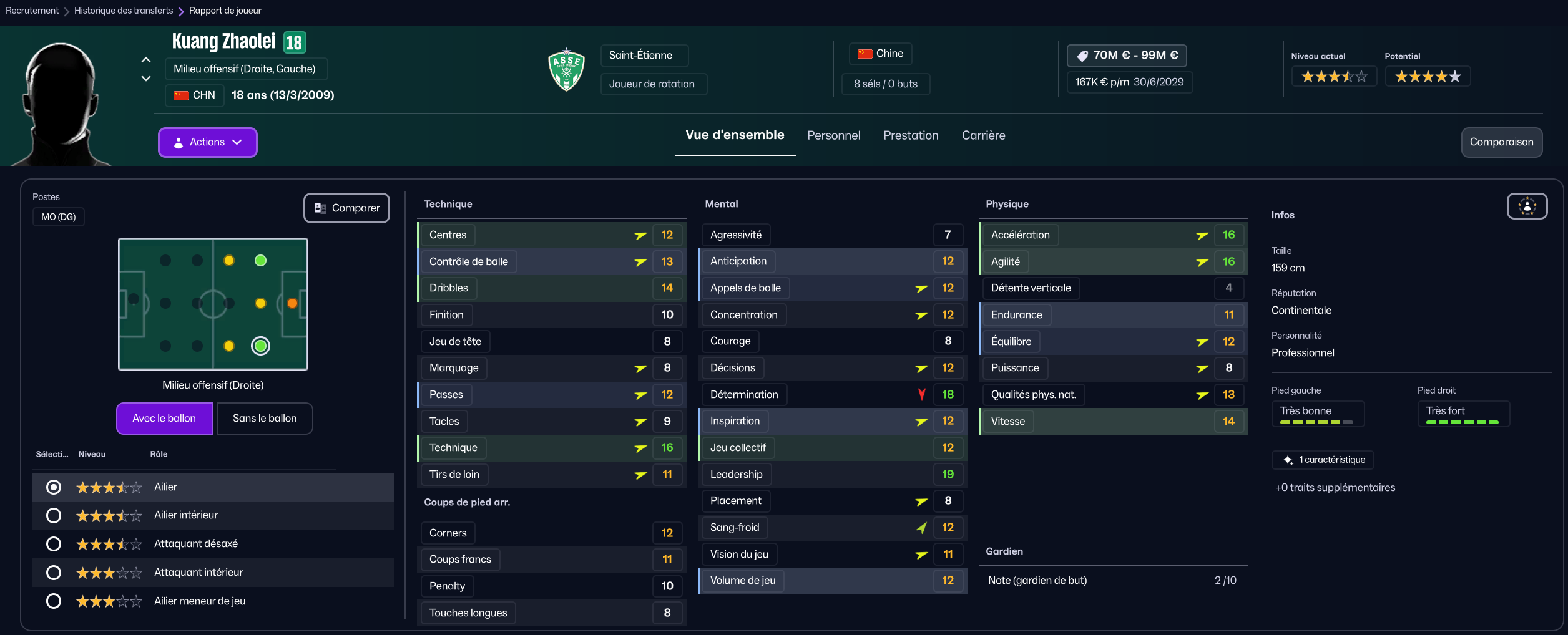Switch to Sans le ballon view
The image size is (1568, 635).
tap(265, 419)
